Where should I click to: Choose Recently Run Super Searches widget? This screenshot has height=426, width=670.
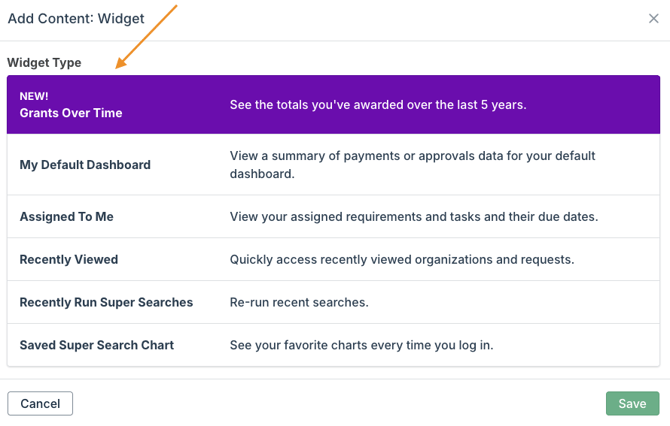click(x=106, y=302)
